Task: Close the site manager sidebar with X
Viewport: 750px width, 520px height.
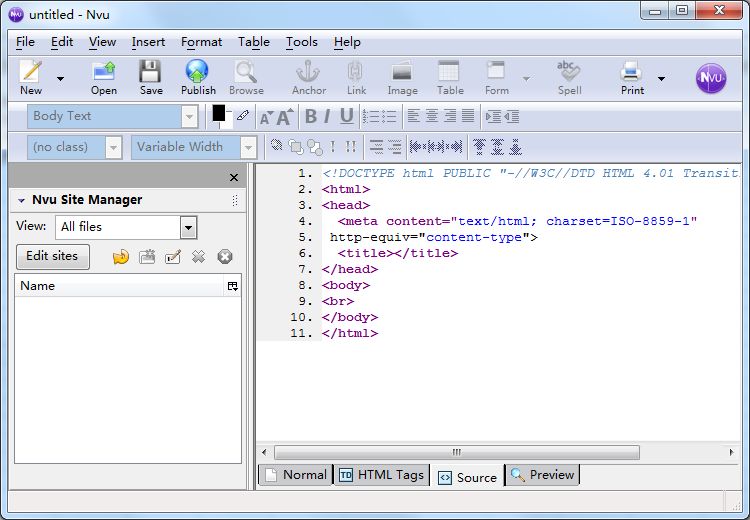Action: (234, 177)
